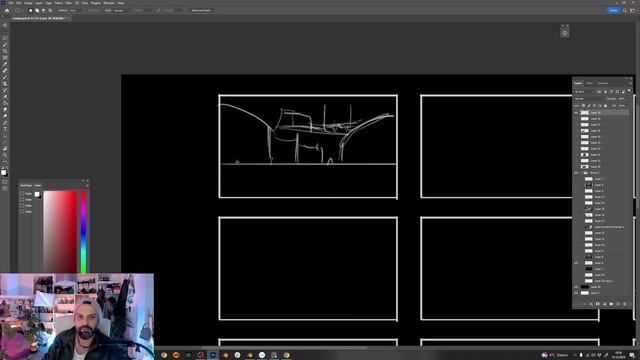This screenshot has width=640, height=360.
Task: Click the blue Share button
Action: click(x=613, y=10)
